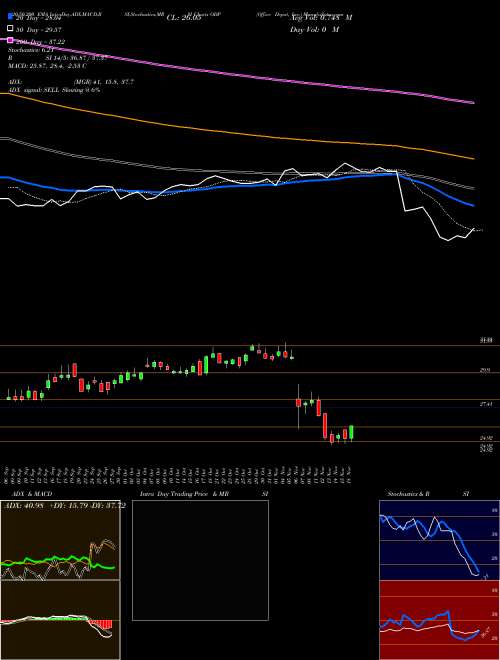Click the last green candlestick
The width and height of the screenshot is (500, 660).
click(351, 433)
